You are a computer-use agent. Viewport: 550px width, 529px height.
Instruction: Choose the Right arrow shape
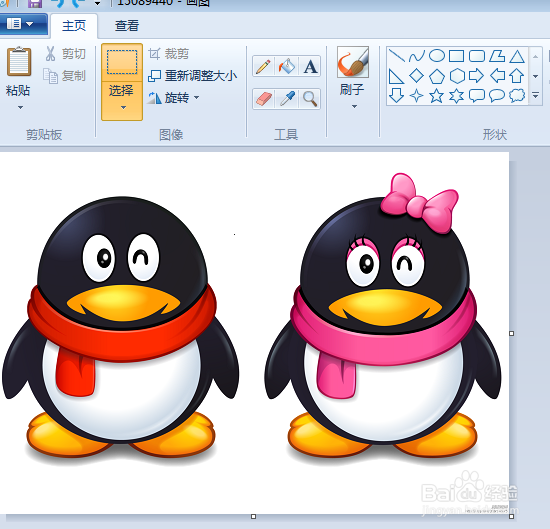477,76
